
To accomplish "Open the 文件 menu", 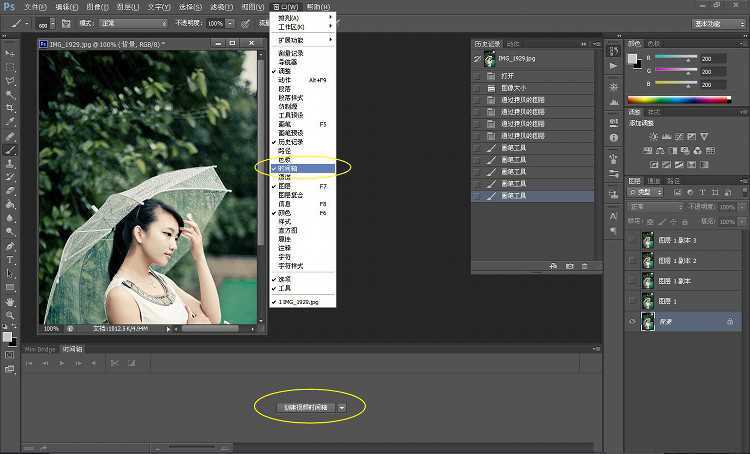I will 35,7.
